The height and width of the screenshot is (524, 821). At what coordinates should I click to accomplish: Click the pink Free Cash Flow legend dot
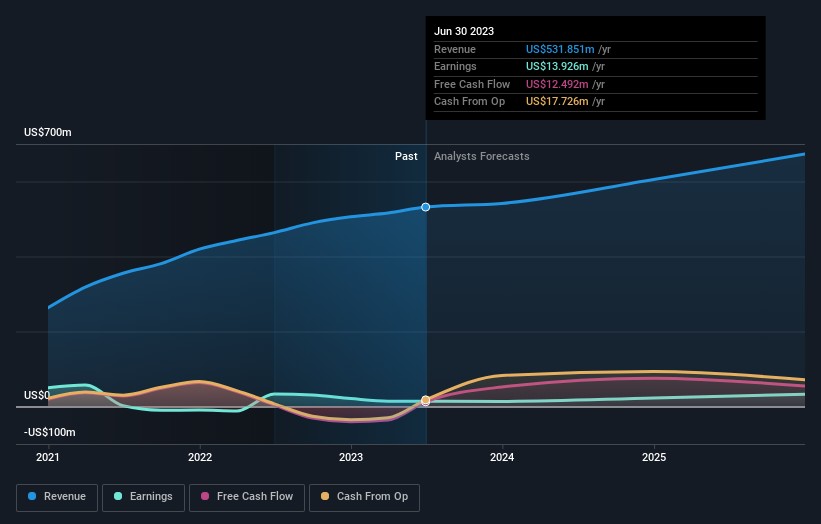[205, 496]
